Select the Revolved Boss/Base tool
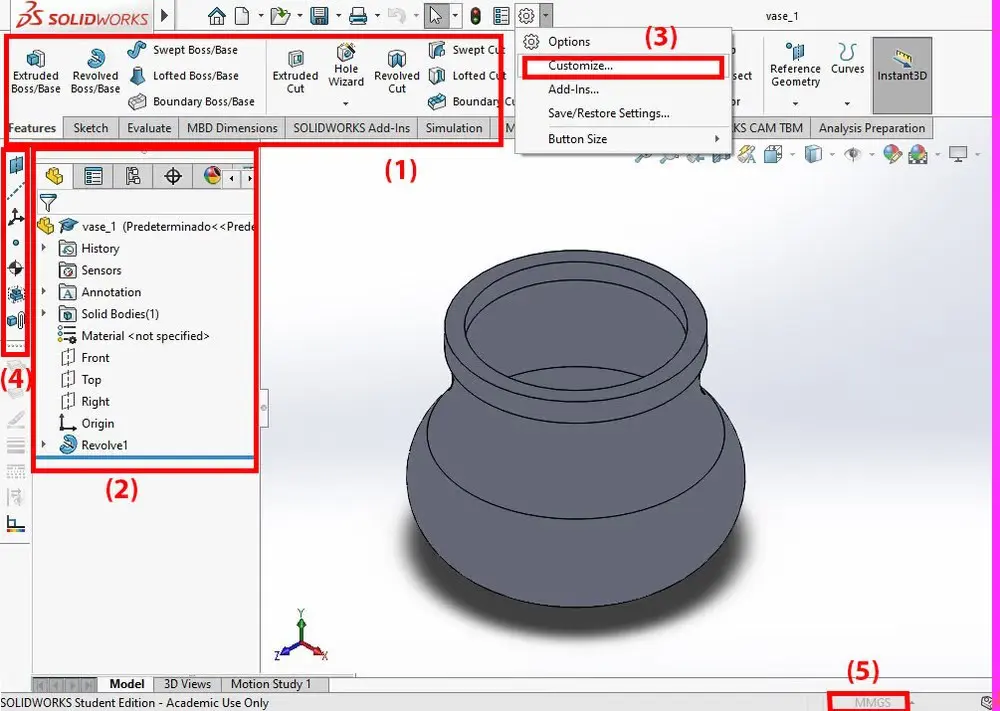 [x=95, y=71]
